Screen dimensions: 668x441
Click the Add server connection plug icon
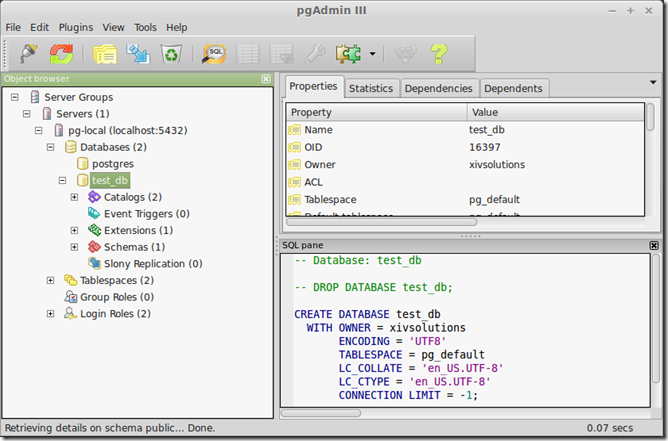(29, 54)
